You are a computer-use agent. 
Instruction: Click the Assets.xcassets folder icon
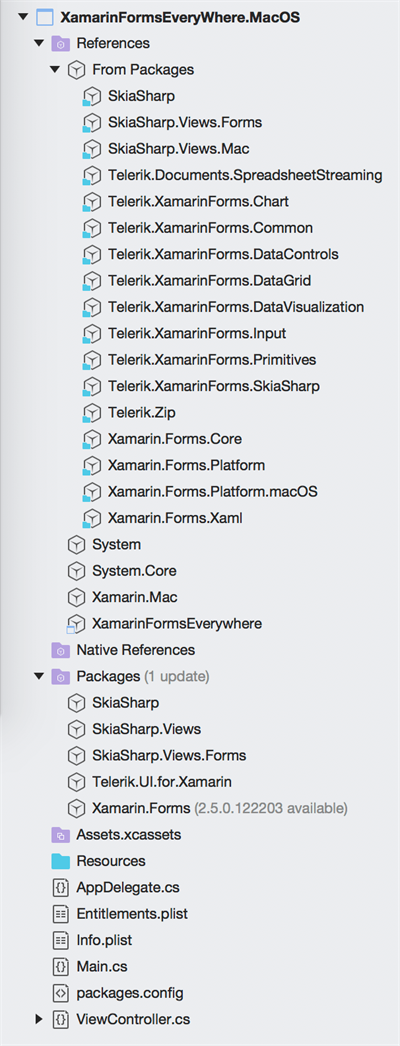pyautogui.click(x=61, y=835)
